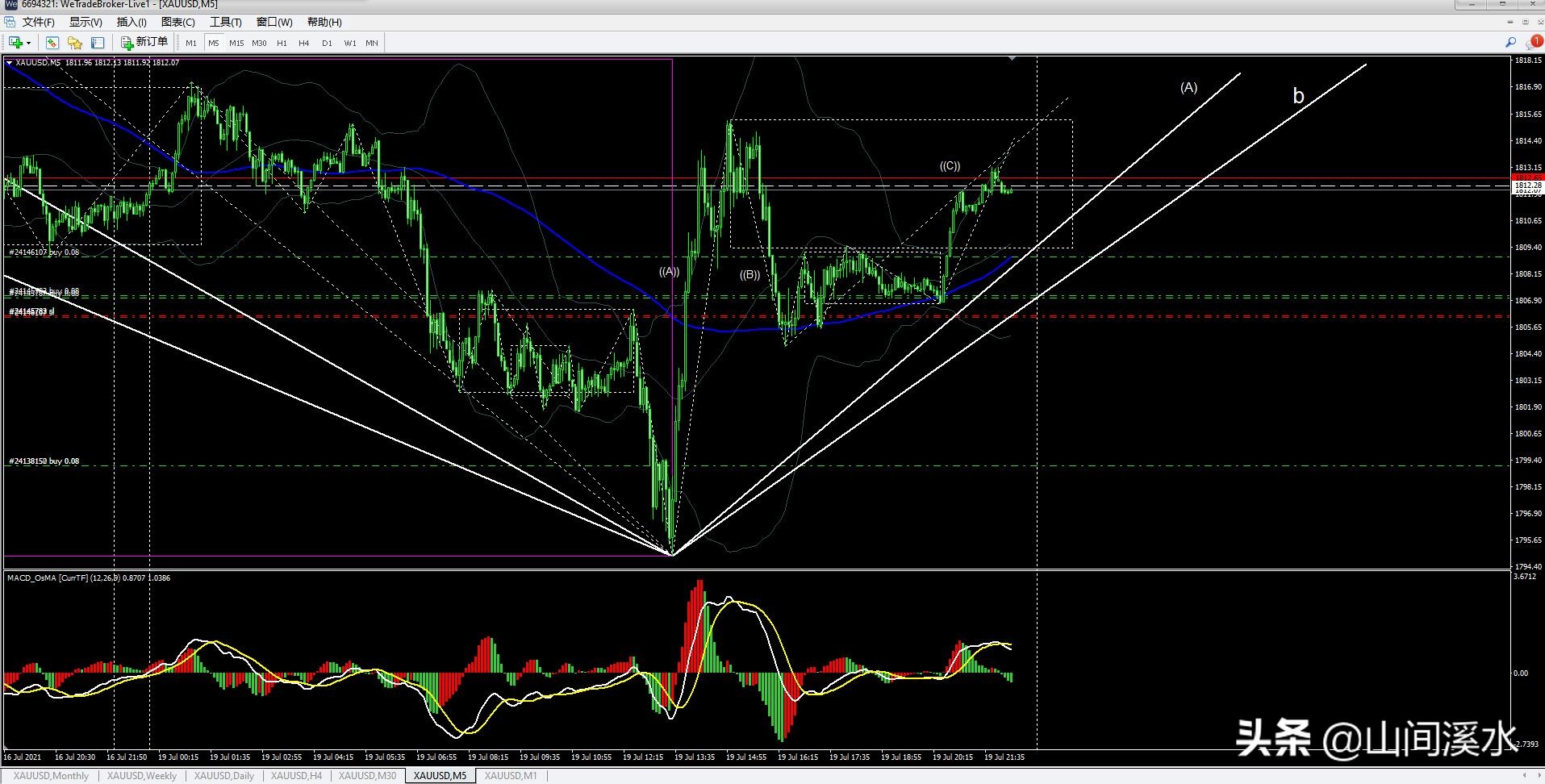
Task: Select the lowercase b text label
Action: coord(1298,96)
